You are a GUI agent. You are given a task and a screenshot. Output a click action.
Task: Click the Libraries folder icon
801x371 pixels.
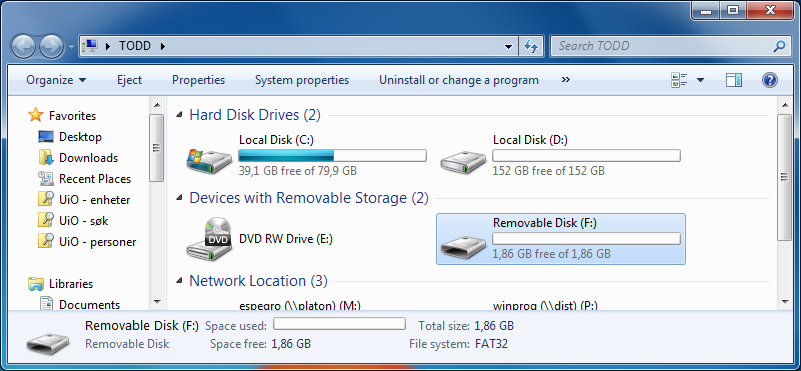point(36,284)
